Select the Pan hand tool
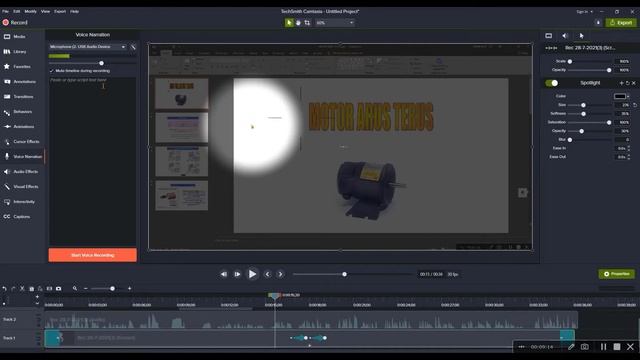This screenshot has width=640, height=360. coord(298,23)
